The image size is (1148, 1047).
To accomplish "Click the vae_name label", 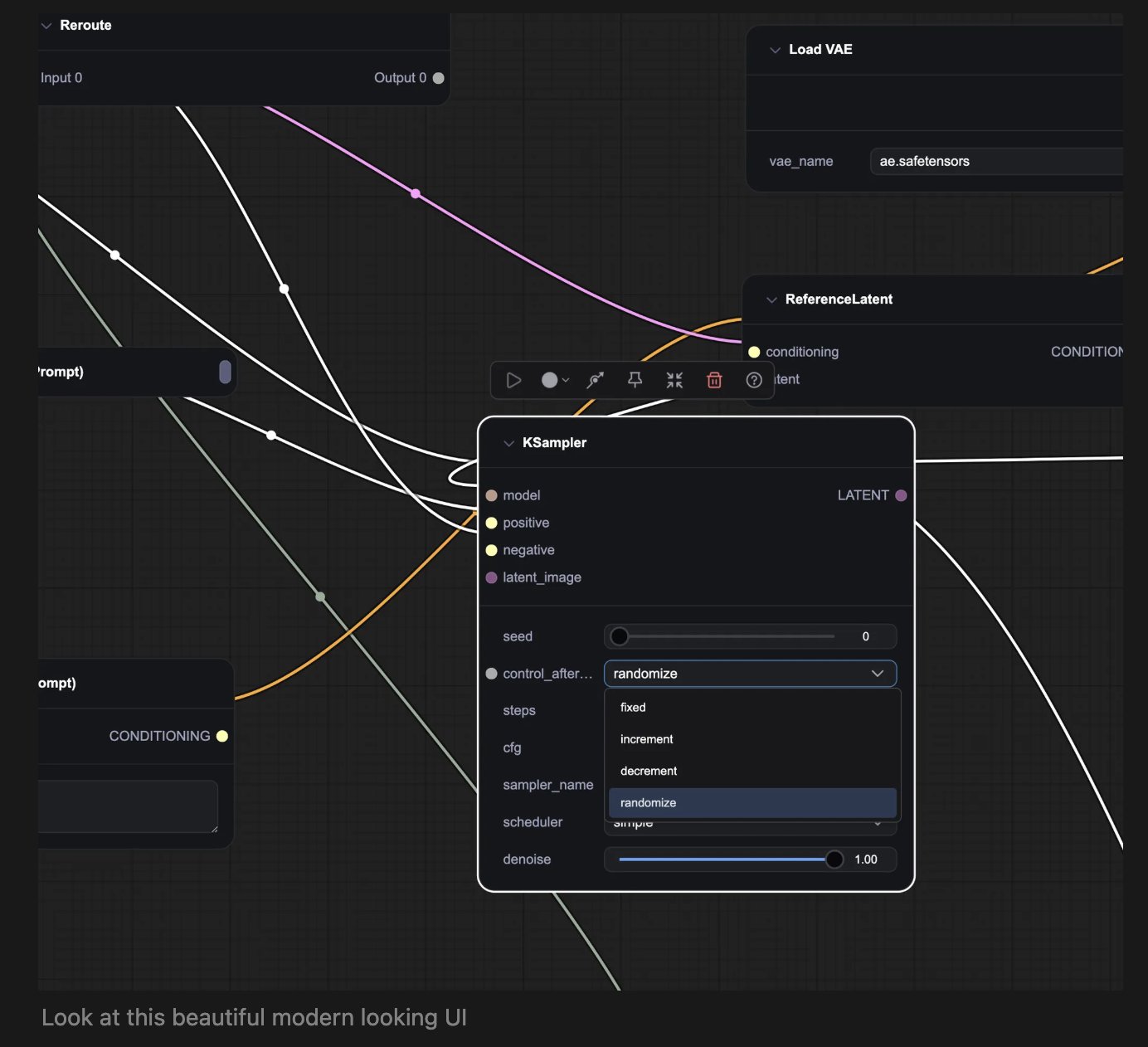I will pos(801,162).
